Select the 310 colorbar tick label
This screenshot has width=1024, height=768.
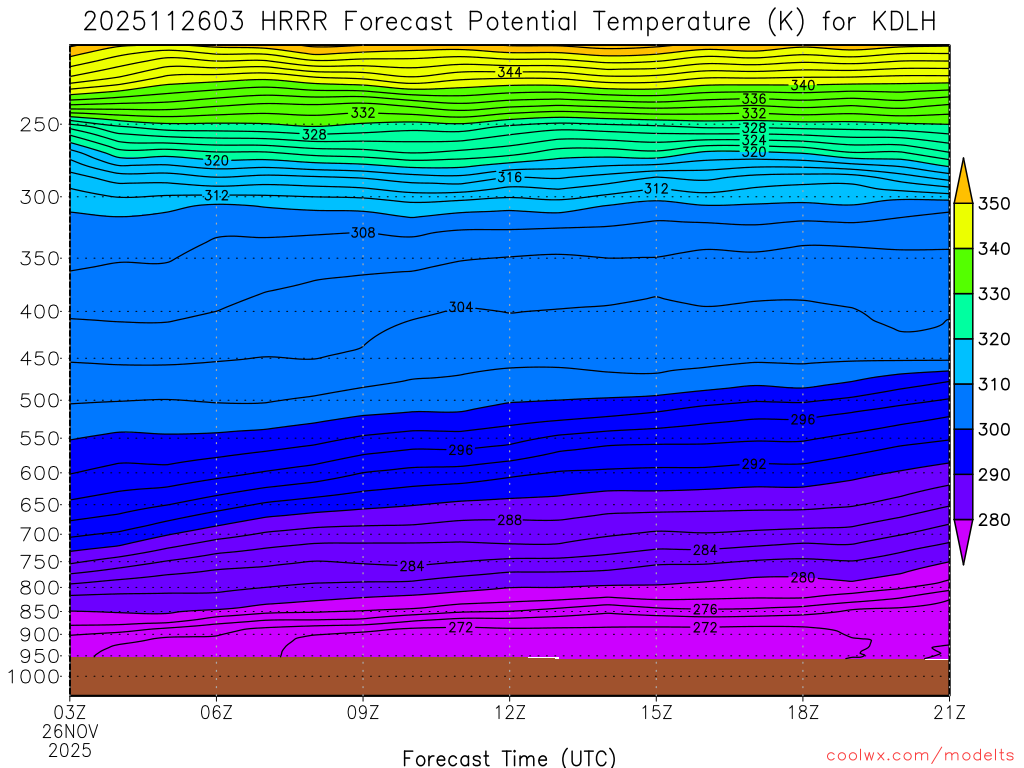[x=994, y=384]
